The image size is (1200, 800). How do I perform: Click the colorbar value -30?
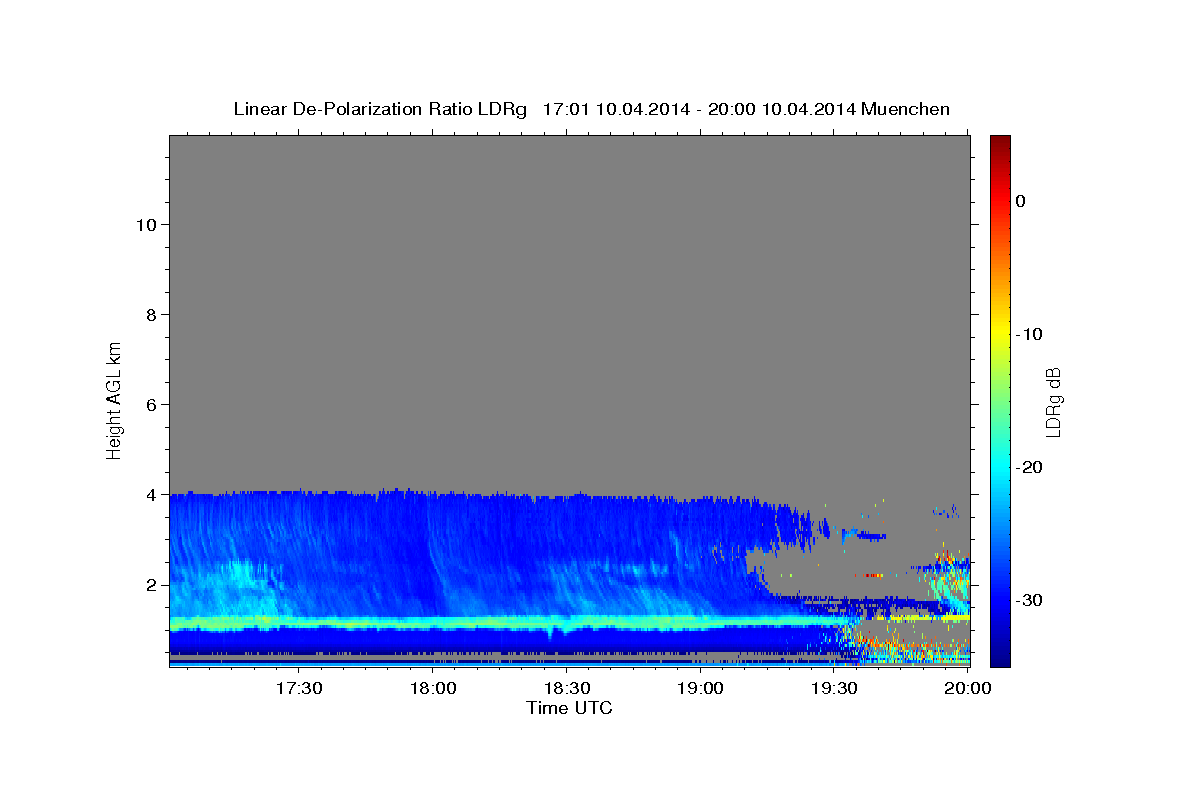coord(1029,600)
